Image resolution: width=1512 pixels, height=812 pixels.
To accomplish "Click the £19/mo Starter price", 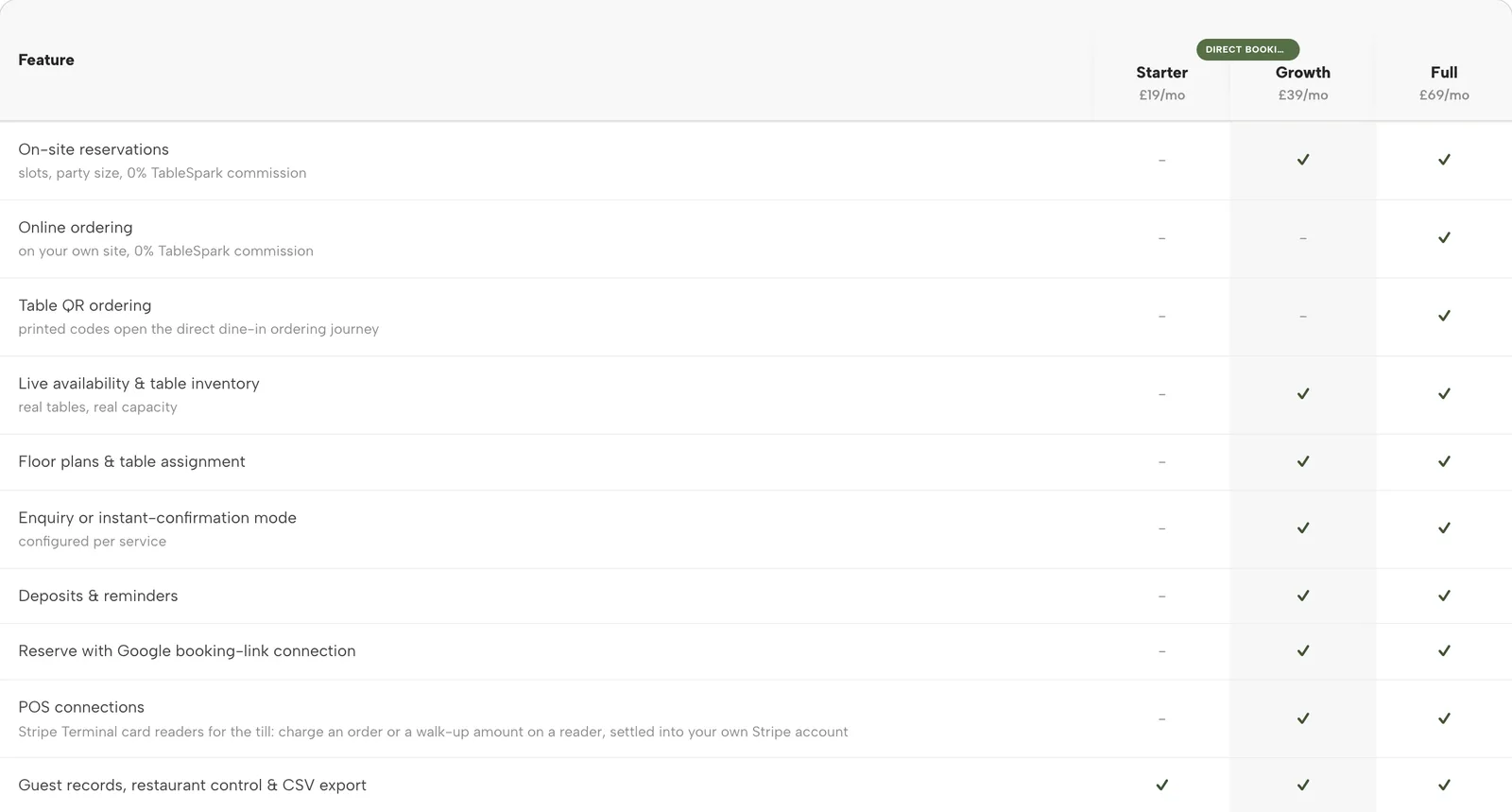I will pyautogui.click(x=1161, y=95).
